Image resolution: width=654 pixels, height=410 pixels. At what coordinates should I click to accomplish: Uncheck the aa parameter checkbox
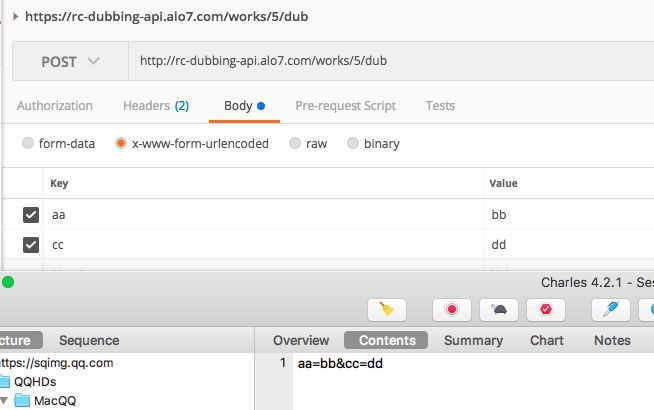(31, 215)
